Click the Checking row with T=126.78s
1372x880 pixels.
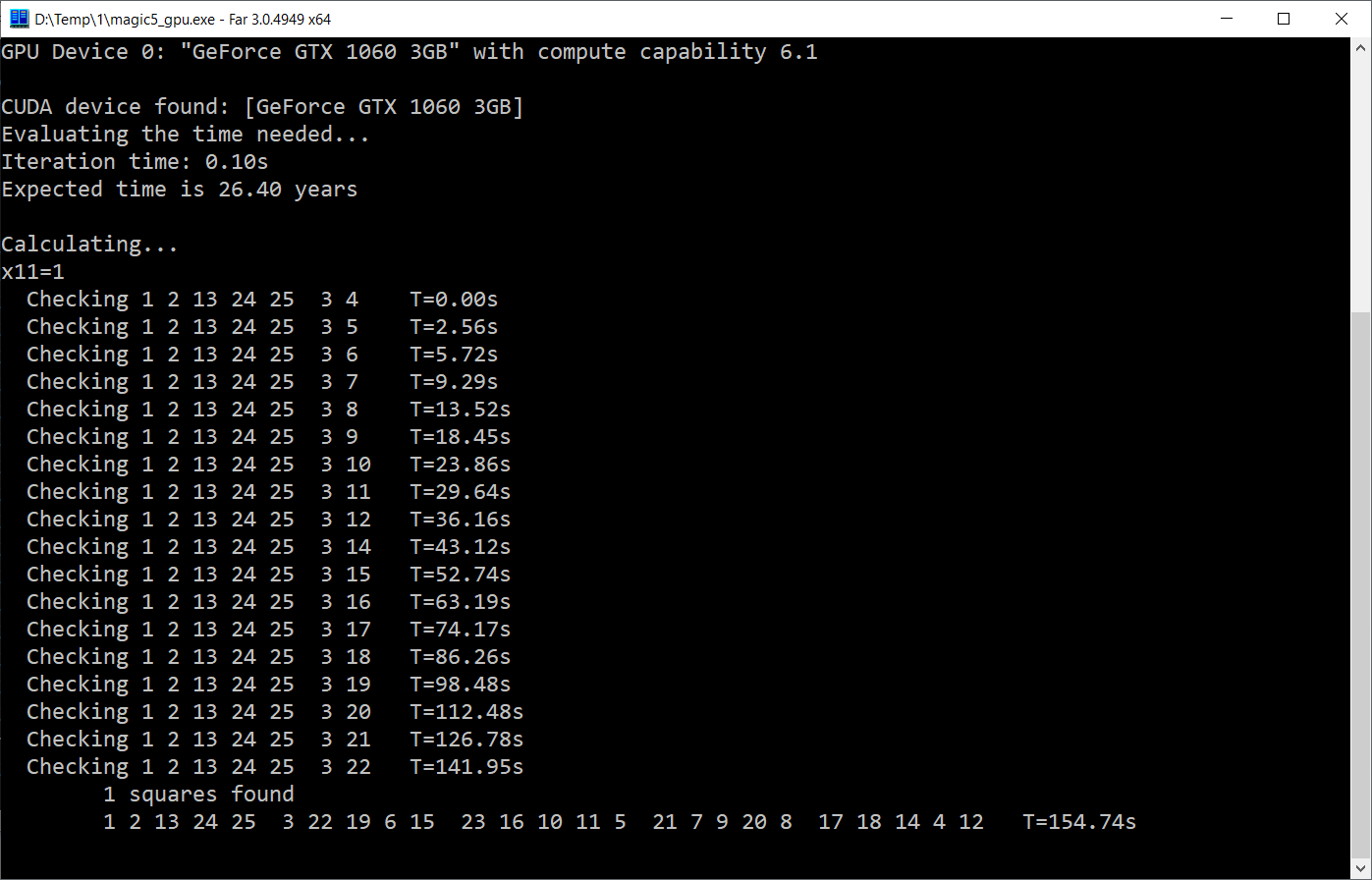pos(275,740)
